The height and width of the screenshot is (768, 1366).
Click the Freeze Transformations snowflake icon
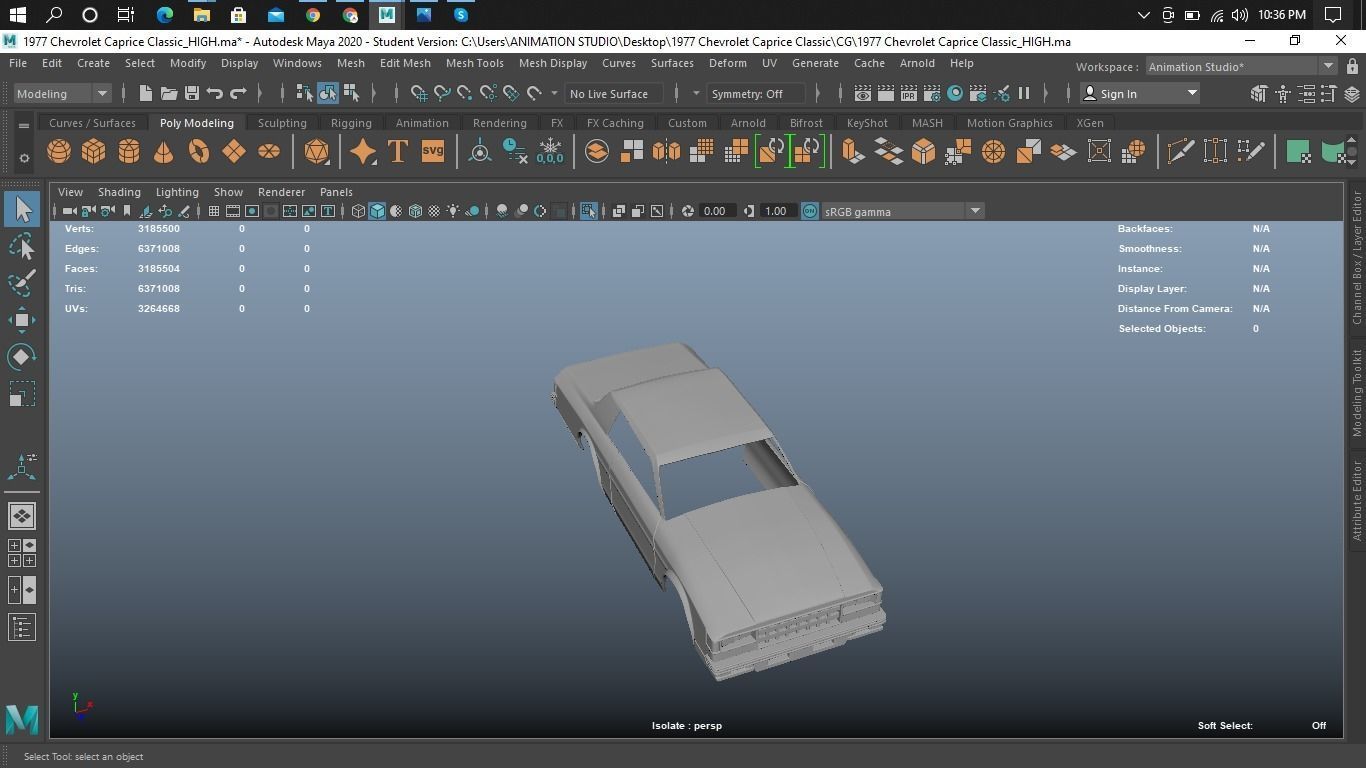point(550,152)
